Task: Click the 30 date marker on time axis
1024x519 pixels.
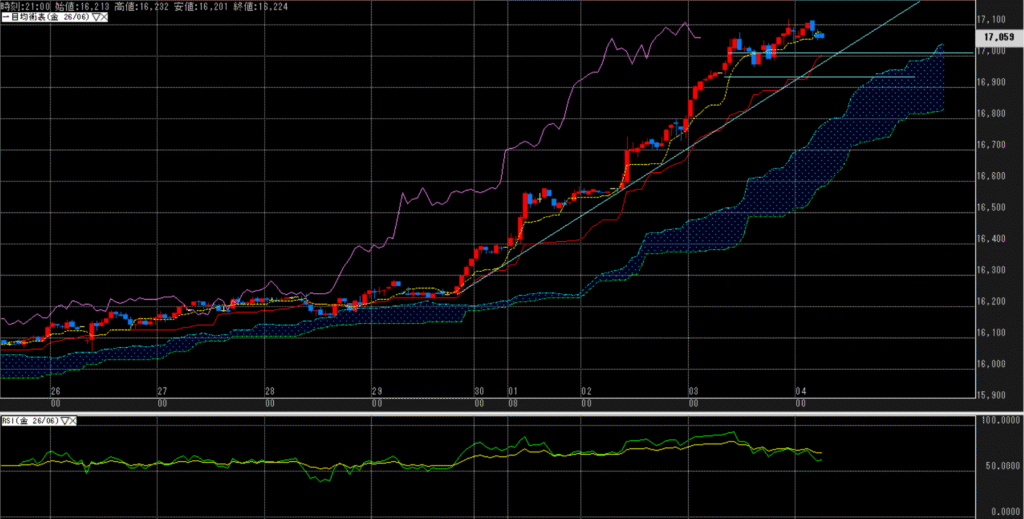Action: tap(480, 391)
